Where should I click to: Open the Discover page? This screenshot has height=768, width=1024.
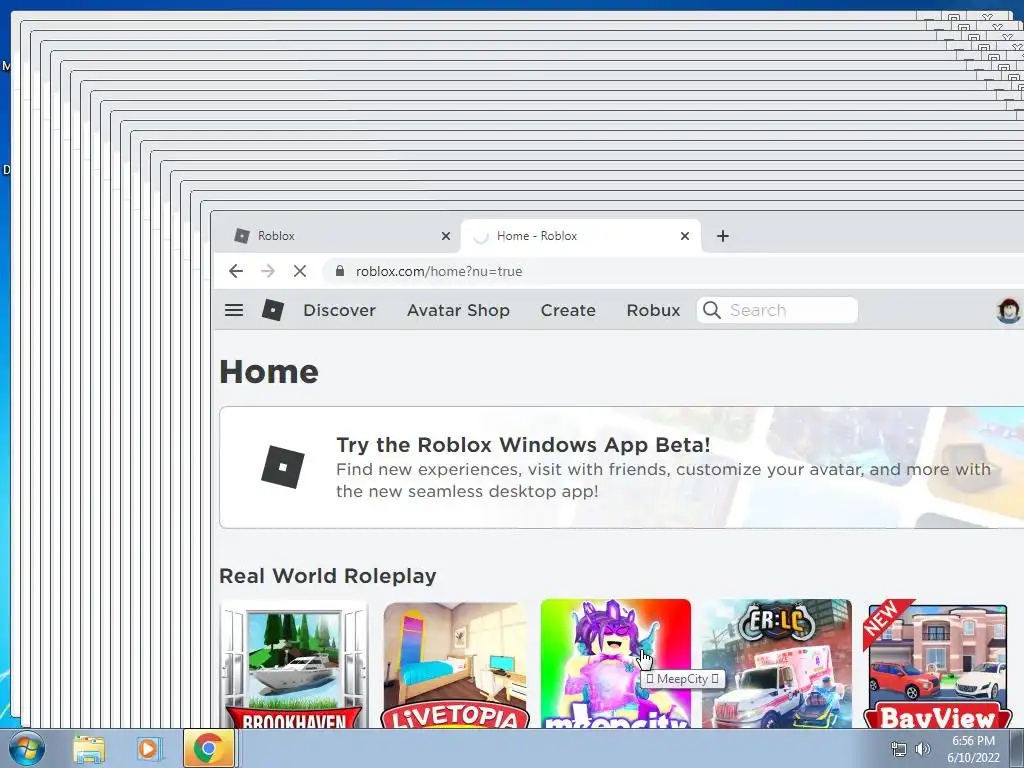click(x=340, y=310)
